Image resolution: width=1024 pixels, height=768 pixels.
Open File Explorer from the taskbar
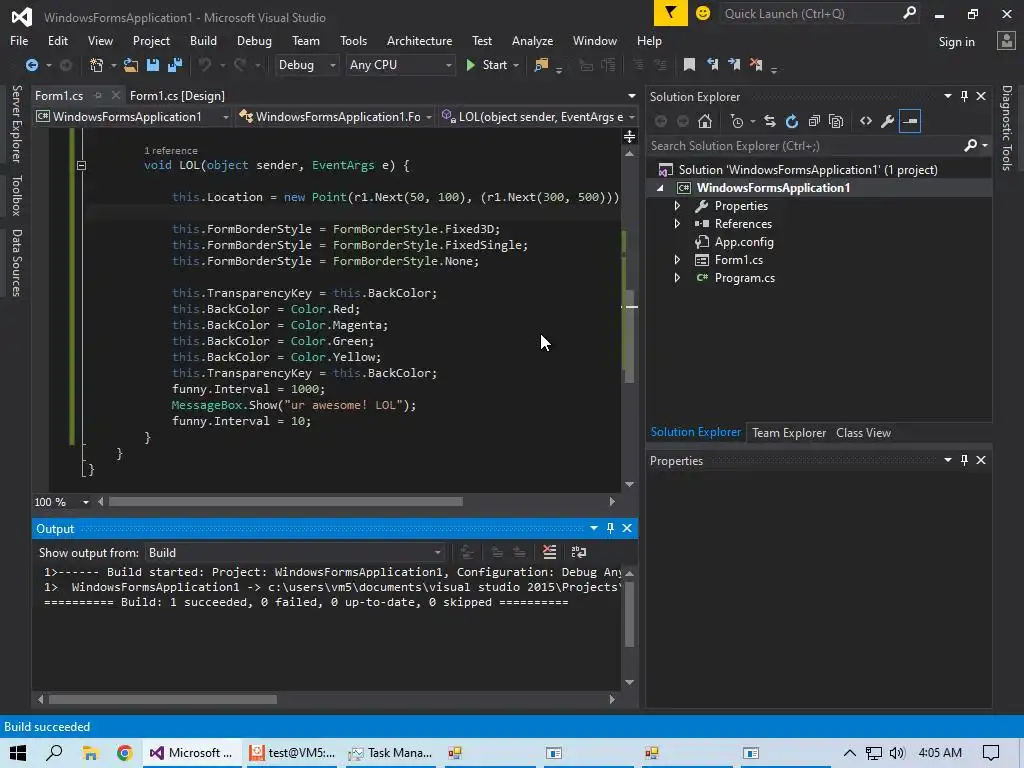pos(89,753)
